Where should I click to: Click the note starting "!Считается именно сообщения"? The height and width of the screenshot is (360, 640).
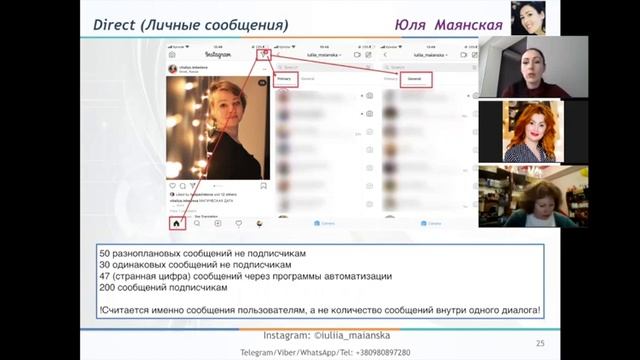pyautogui.click(x=320, y=310)
